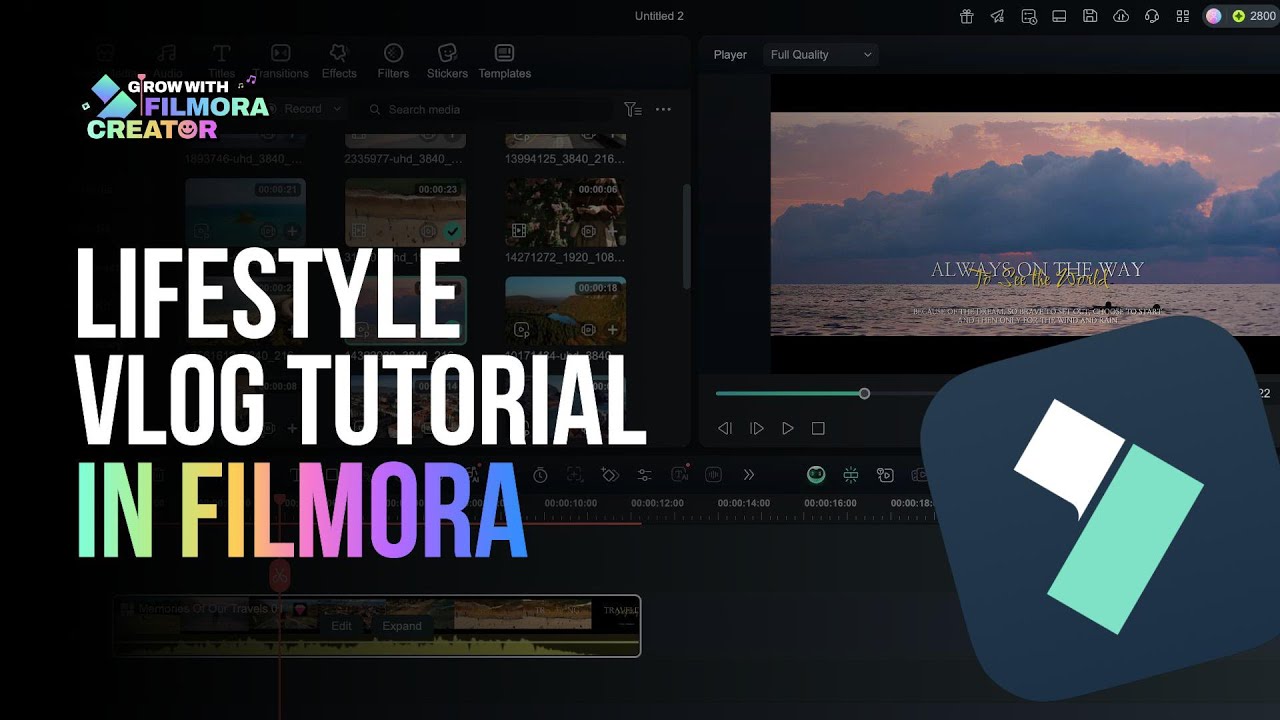
Task: Open the cloud upload icon
Action: pyautogui.click(x=1121, y=16)
